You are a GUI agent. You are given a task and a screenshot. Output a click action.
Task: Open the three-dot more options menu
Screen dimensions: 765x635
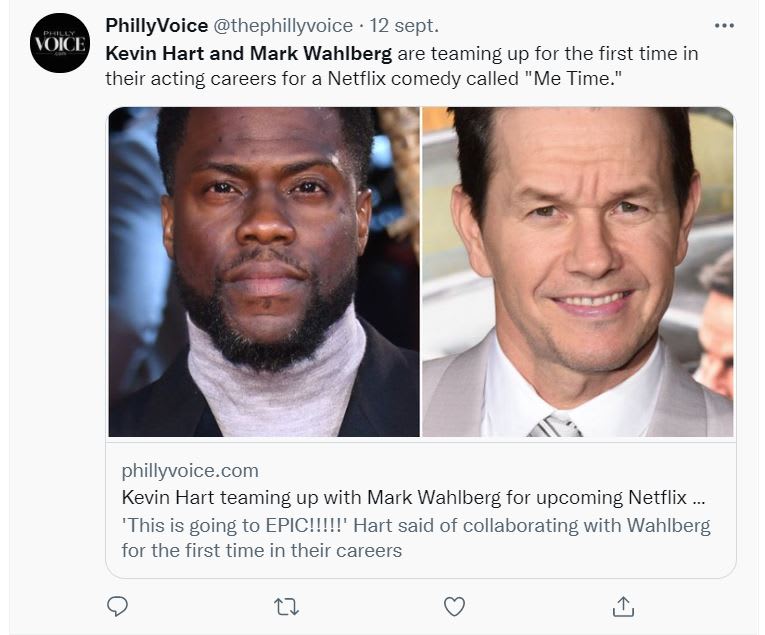pyautogui.click(x=724, y=25)
